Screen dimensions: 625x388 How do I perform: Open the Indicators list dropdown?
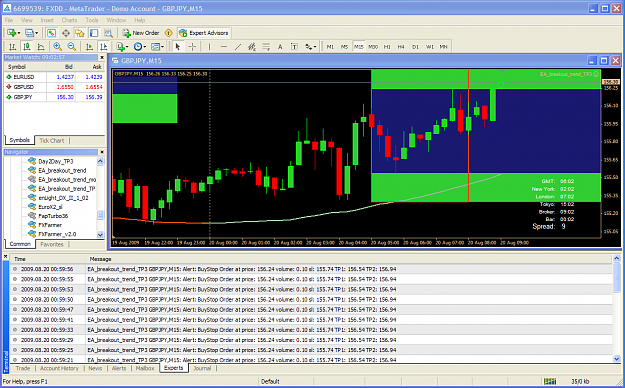(x=122, y=47)
